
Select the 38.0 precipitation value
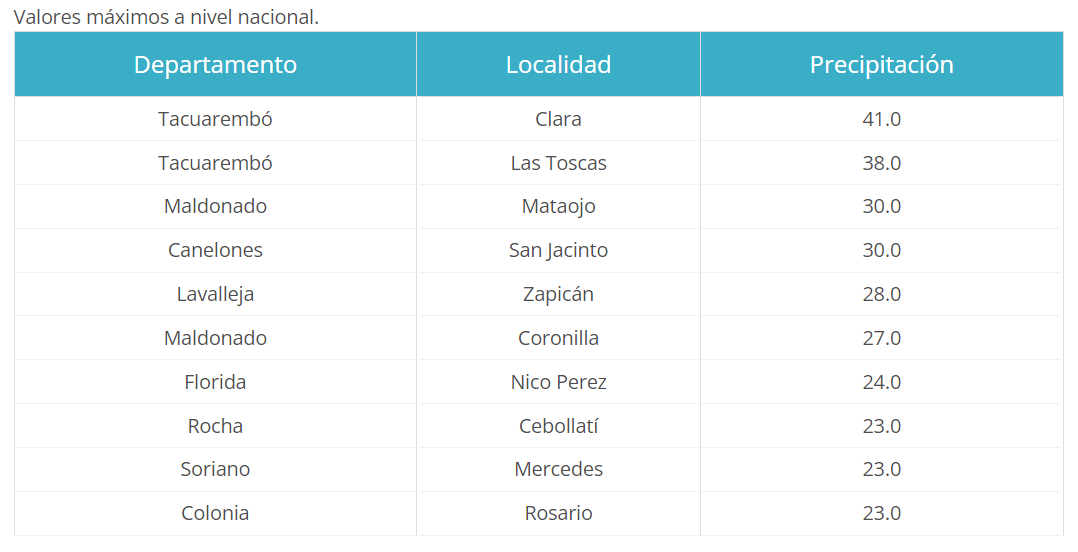(x=881, y=163)
